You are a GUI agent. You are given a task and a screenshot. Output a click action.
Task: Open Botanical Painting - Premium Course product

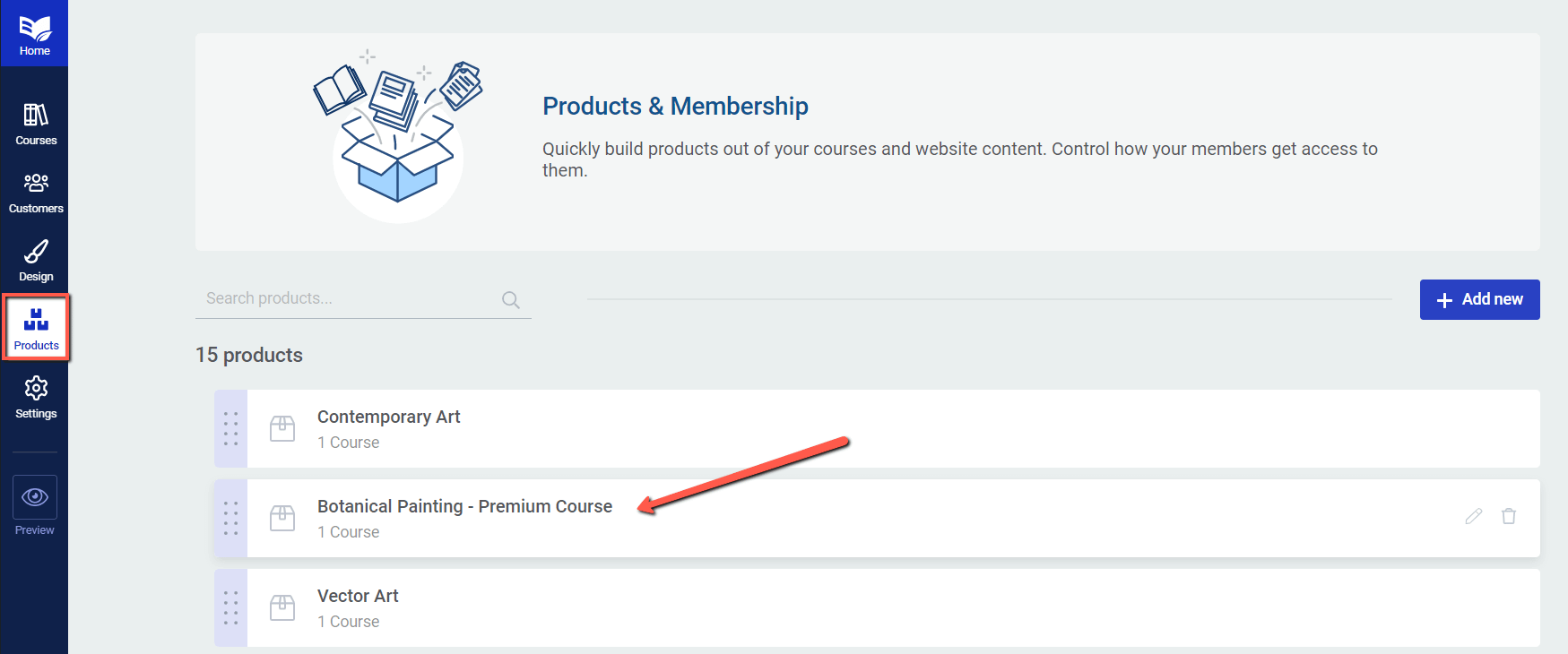click(x=464, y=506)
